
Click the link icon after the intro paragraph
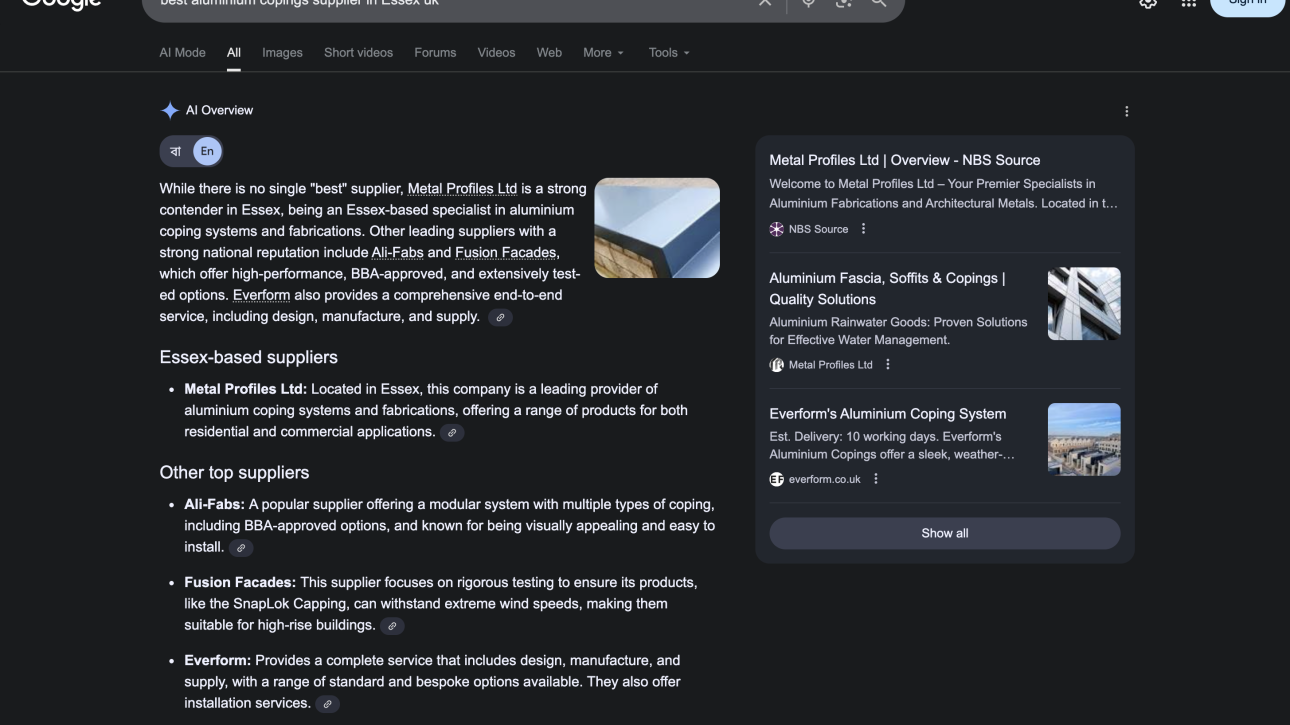pos(500,317)
